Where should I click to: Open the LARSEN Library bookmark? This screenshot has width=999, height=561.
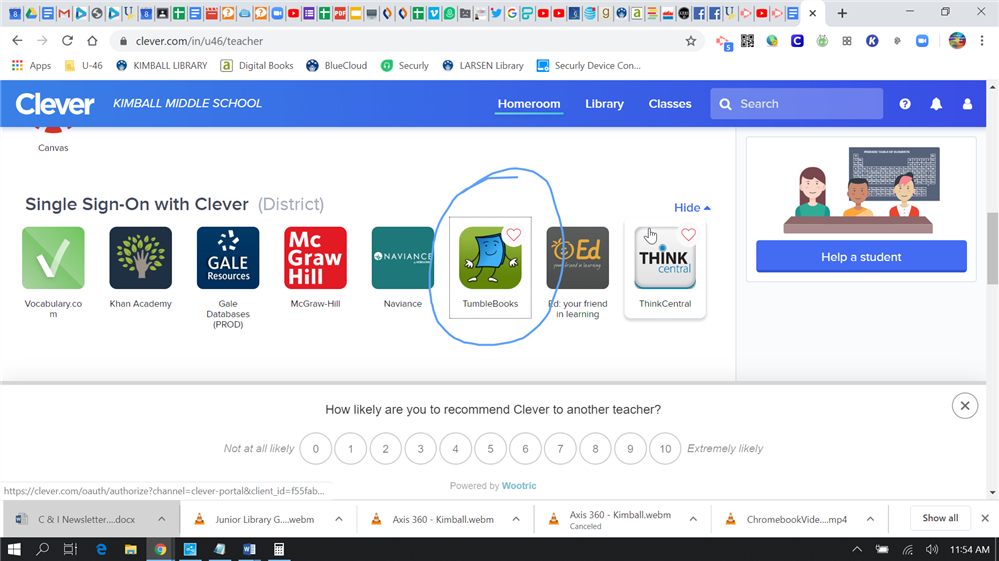[483, 65]
